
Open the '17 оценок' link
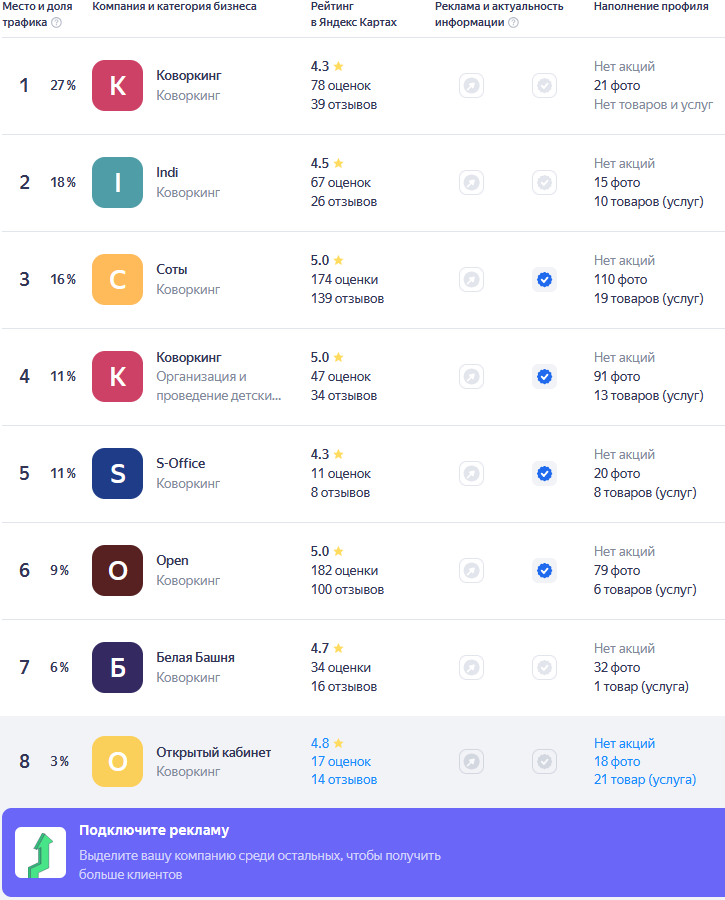(341, 762)
